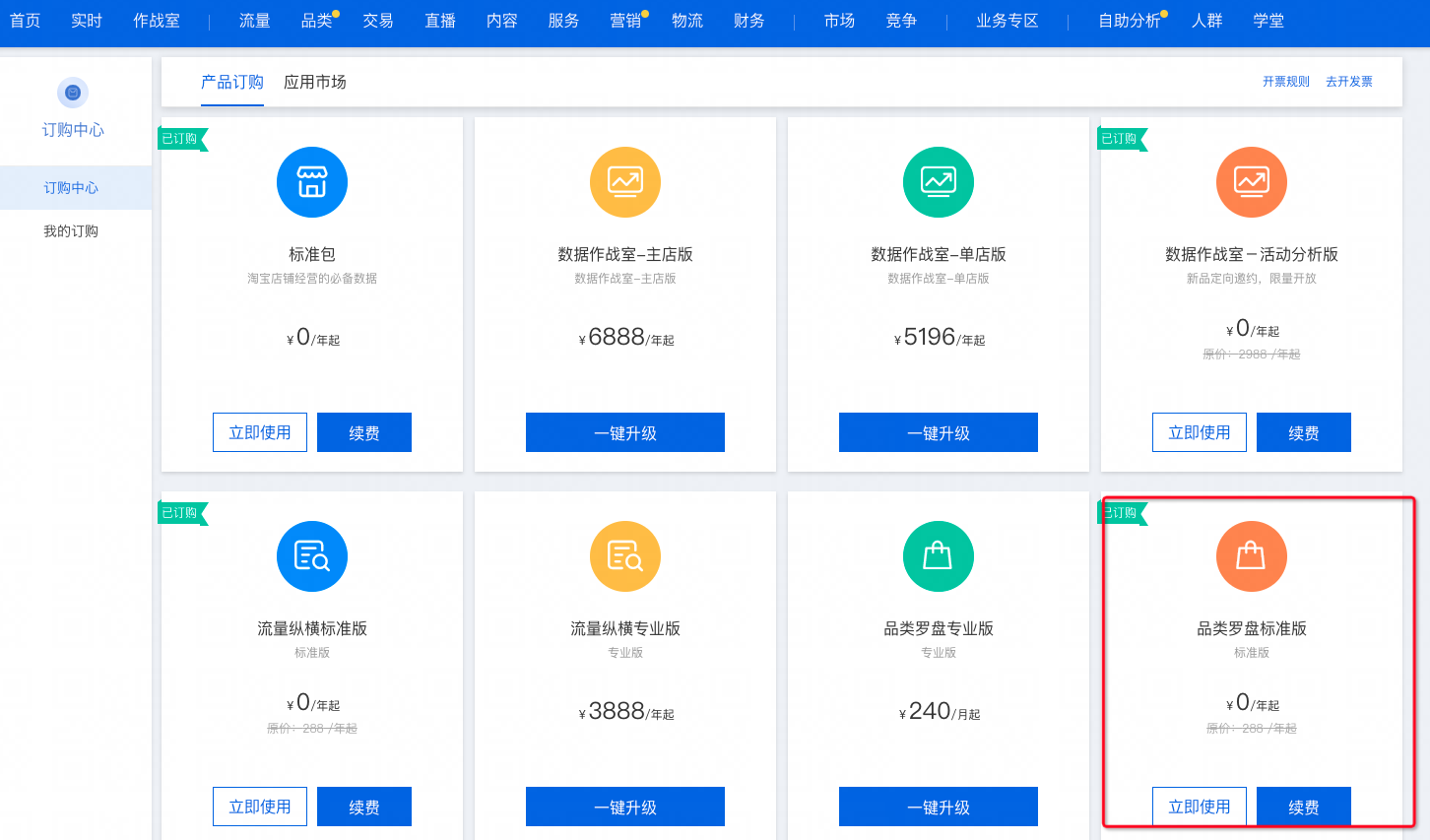Click the yellow 数据作战室-主店版 chart icon
Screen dimensions: 1430x840
click(625, 182)
